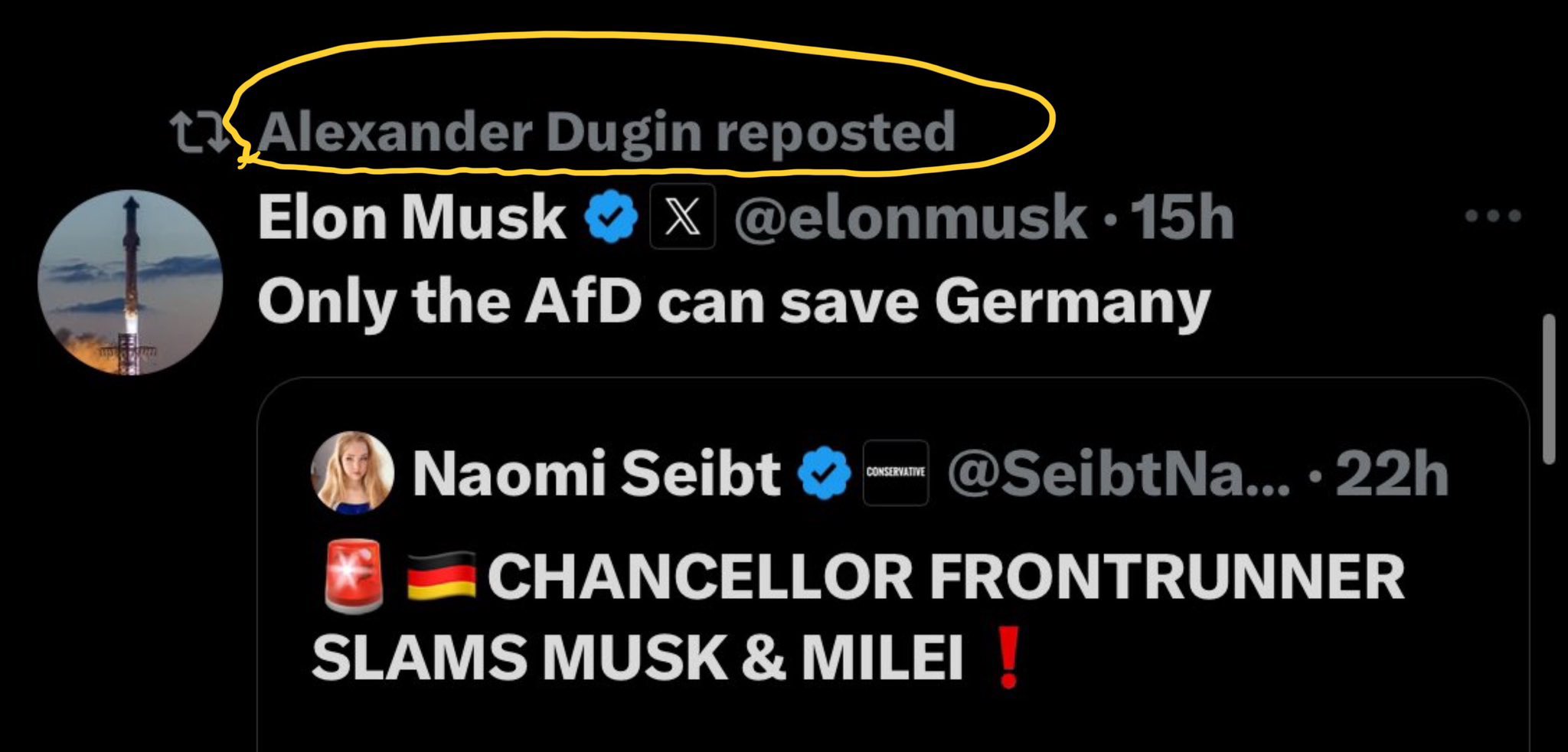Click the Conservative affiliation badge
Screen dimensions: 1568x752
[895, 472]
